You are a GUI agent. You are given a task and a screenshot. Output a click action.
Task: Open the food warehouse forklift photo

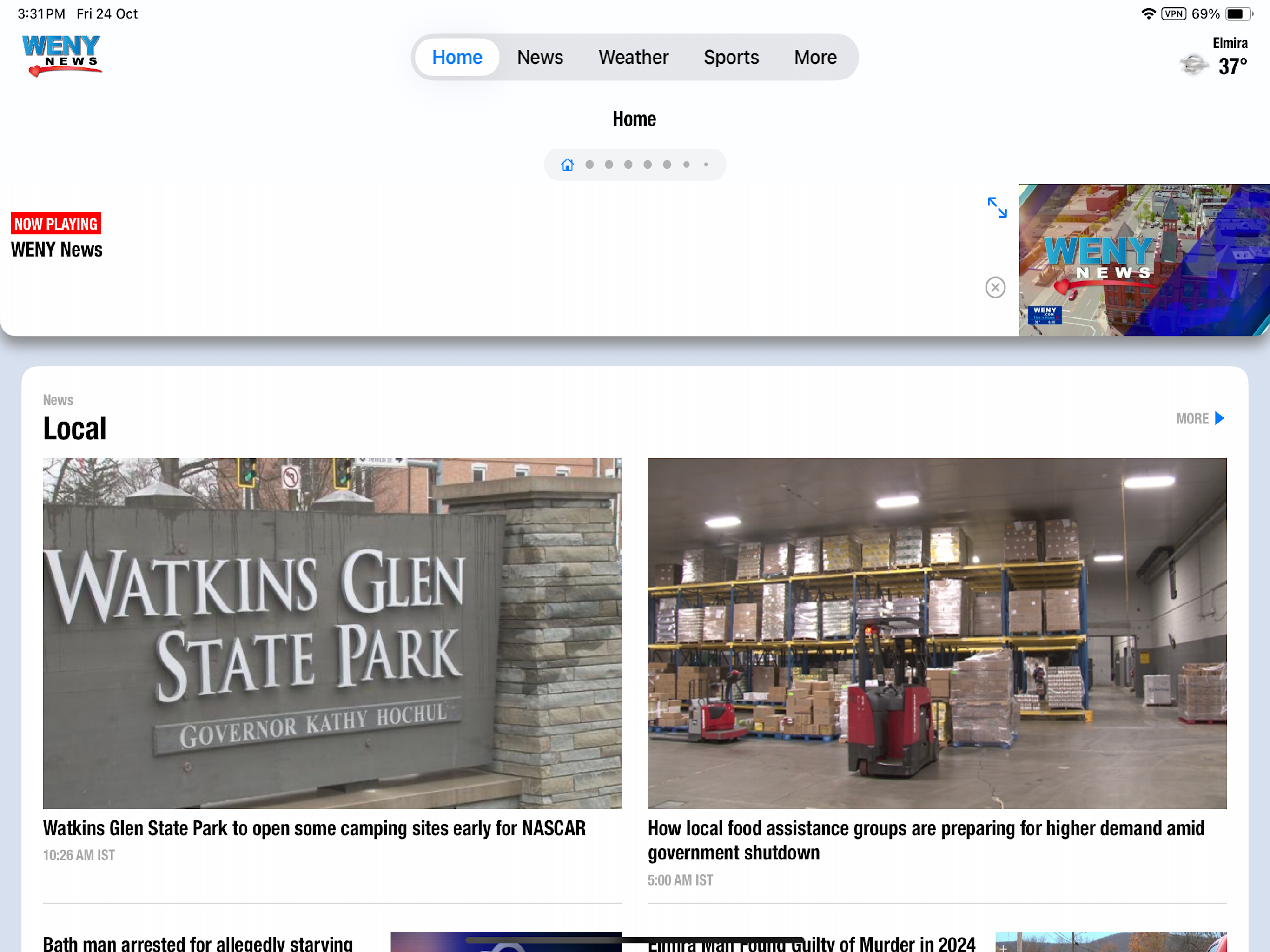937,633
